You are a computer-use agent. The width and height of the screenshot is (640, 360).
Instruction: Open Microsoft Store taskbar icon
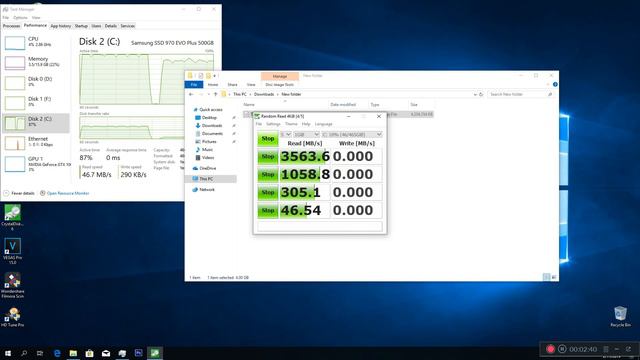point(89,353)
